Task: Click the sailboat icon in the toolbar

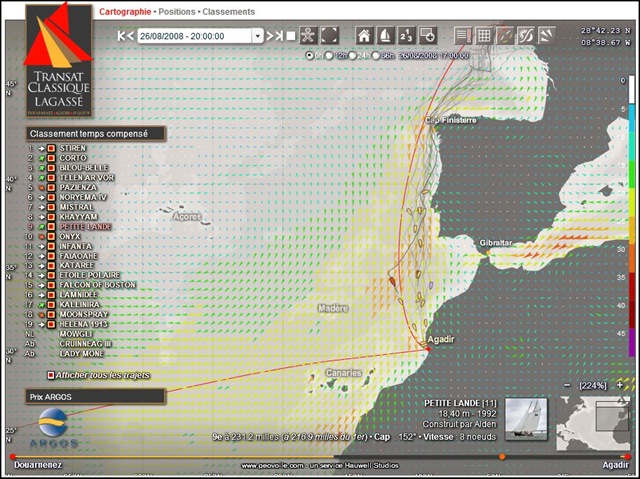Action: coord(385,35)
